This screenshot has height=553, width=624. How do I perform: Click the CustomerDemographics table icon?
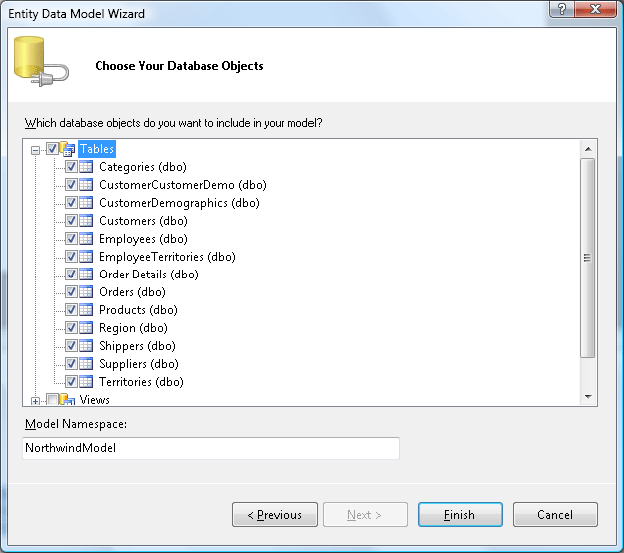pyautogui.click(x=86, y=203)
